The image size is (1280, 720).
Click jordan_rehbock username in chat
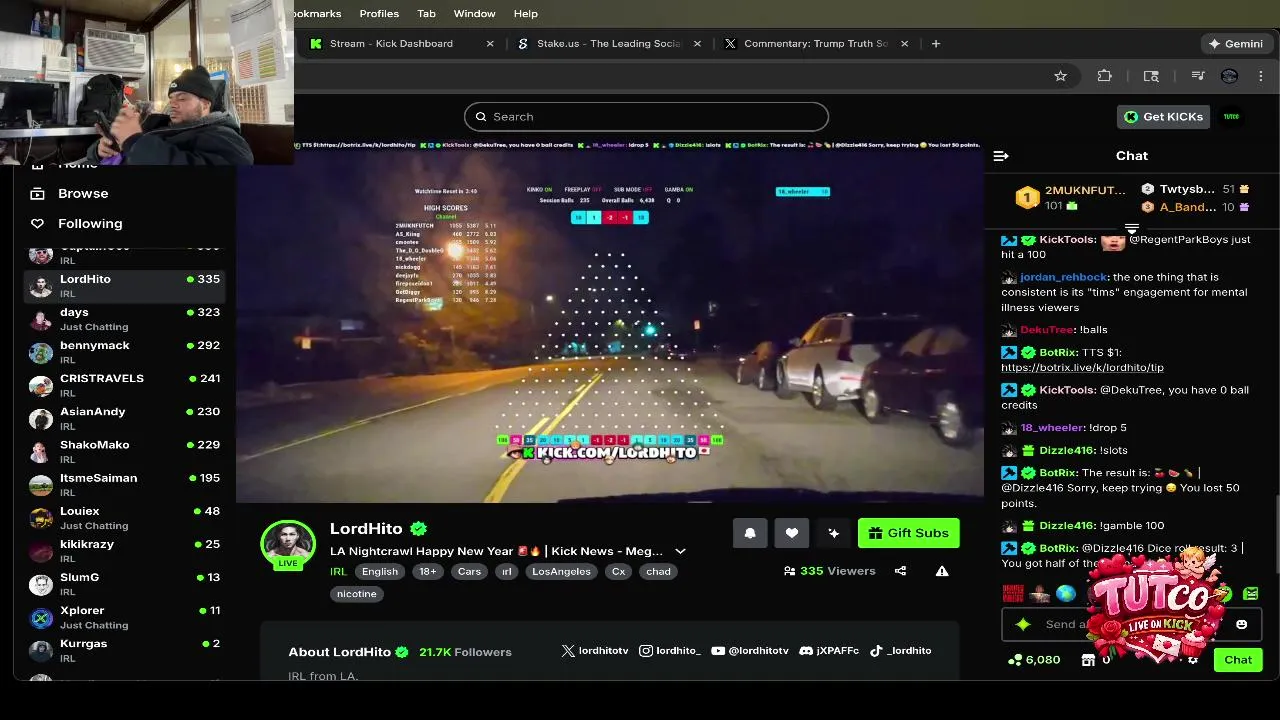[1064, 277]
